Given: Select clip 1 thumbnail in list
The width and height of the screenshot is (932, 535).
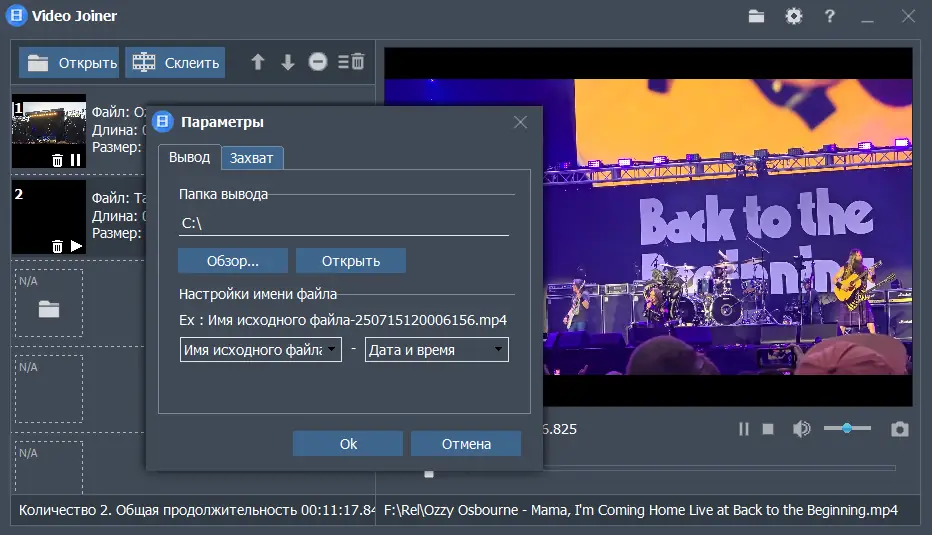Looking at the screenshot, I should [49, 131].
